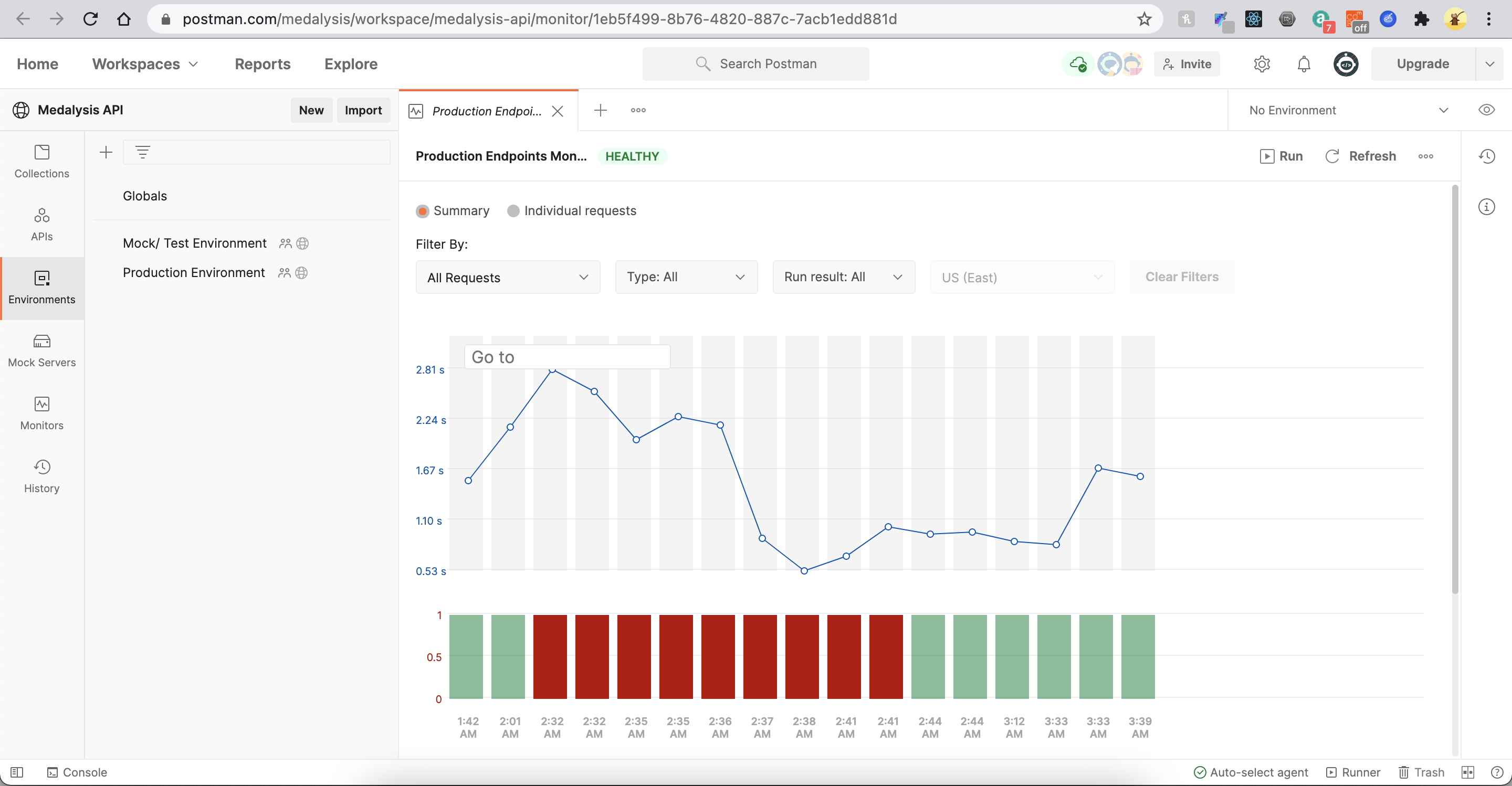Select the Individual requests radio option
The width and height of the screenshot is (1512, 786).
click(x=513, y=211)
